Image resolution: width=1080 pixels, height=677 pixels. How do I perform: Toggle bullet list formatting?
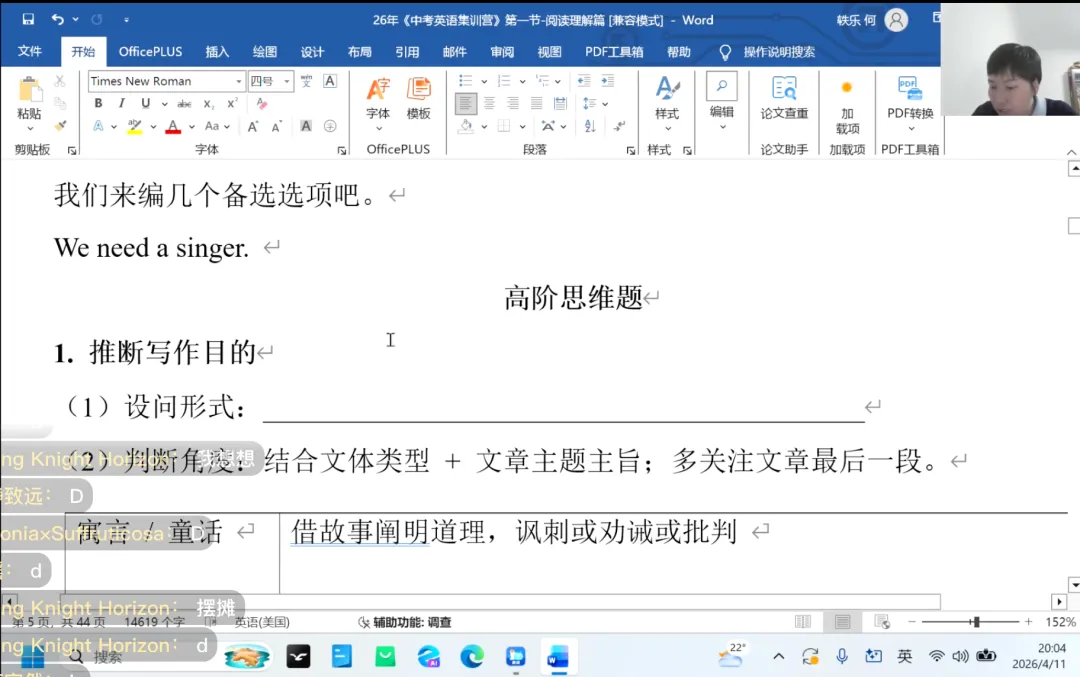coord(466,81)
